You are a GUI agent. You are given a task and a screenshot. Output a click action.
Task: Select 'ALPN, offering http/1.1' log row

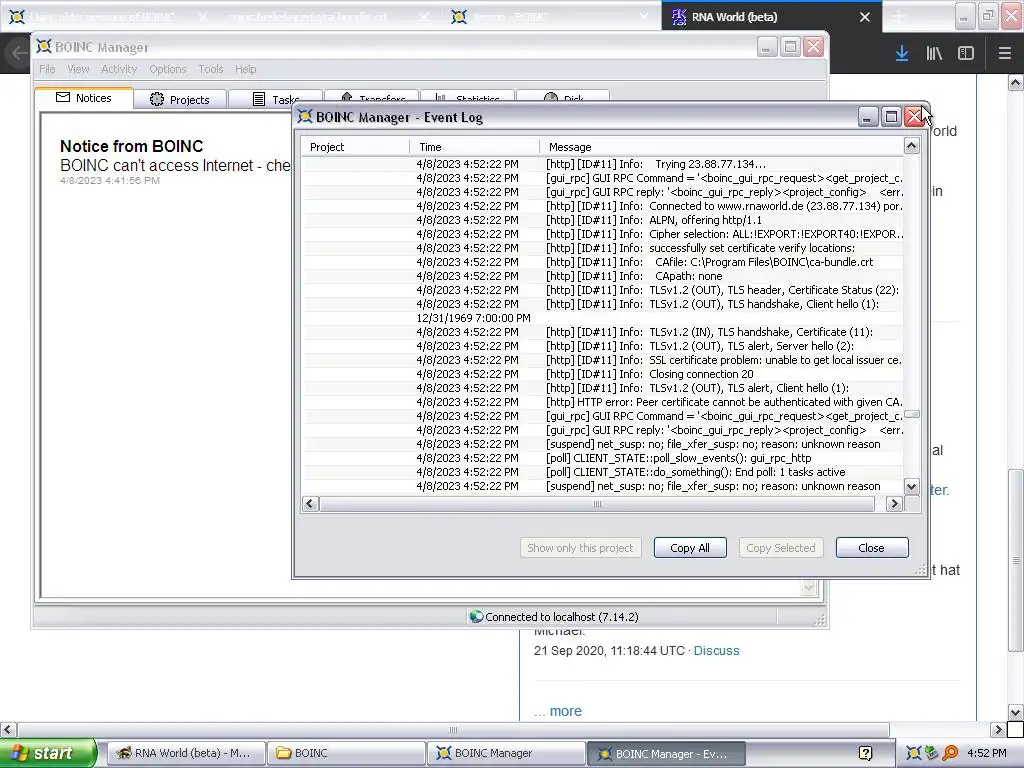603,220
